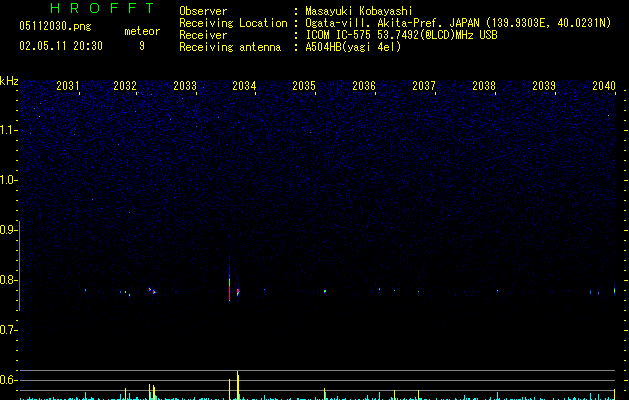Click the 'meteor' count label
The width and height of the screenshot is (629, 400).
coord(142,31)
